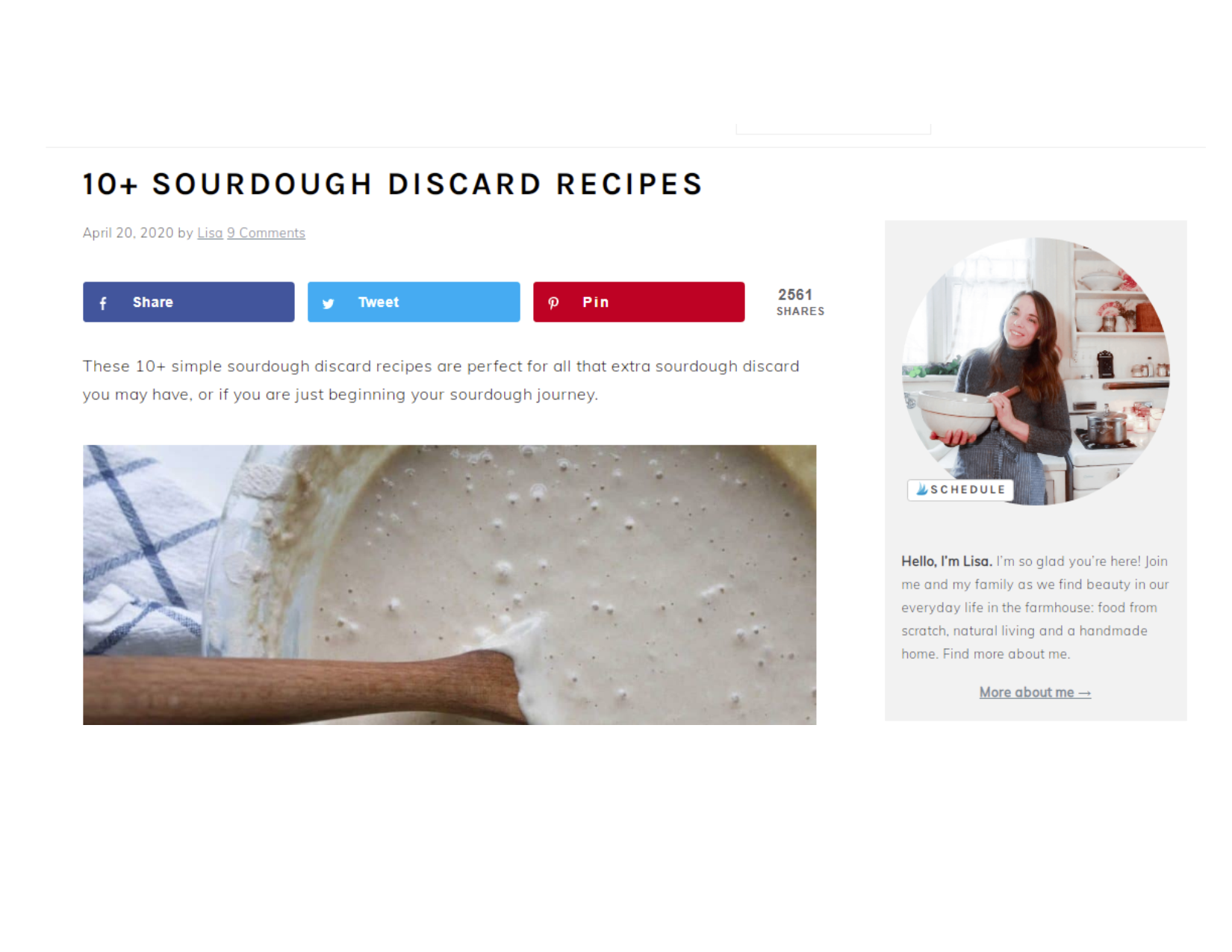Viewport: 1232px width, 952px height.
Task: Tweet this article using the Tweet label
Action: (379, 302)
